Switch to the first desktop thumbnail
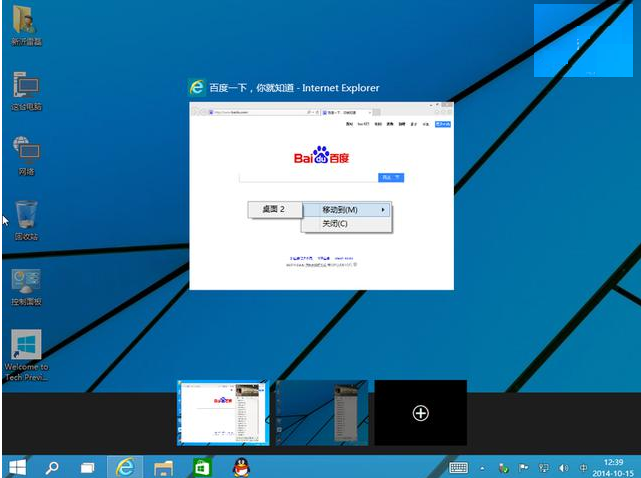The image size is (641, 478). [222, 413]
